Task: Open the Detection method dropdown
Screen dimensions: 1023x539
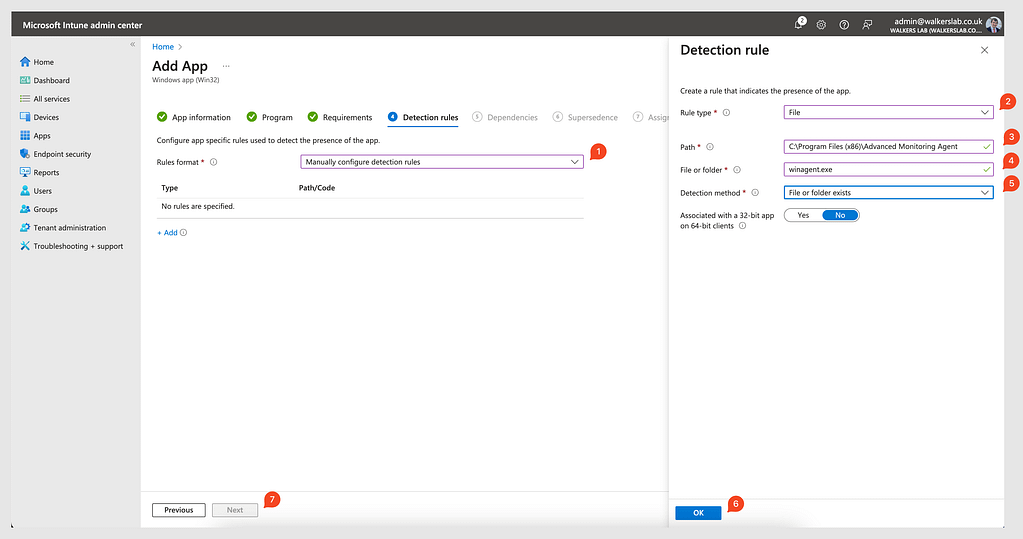Action: pos(888,192)
